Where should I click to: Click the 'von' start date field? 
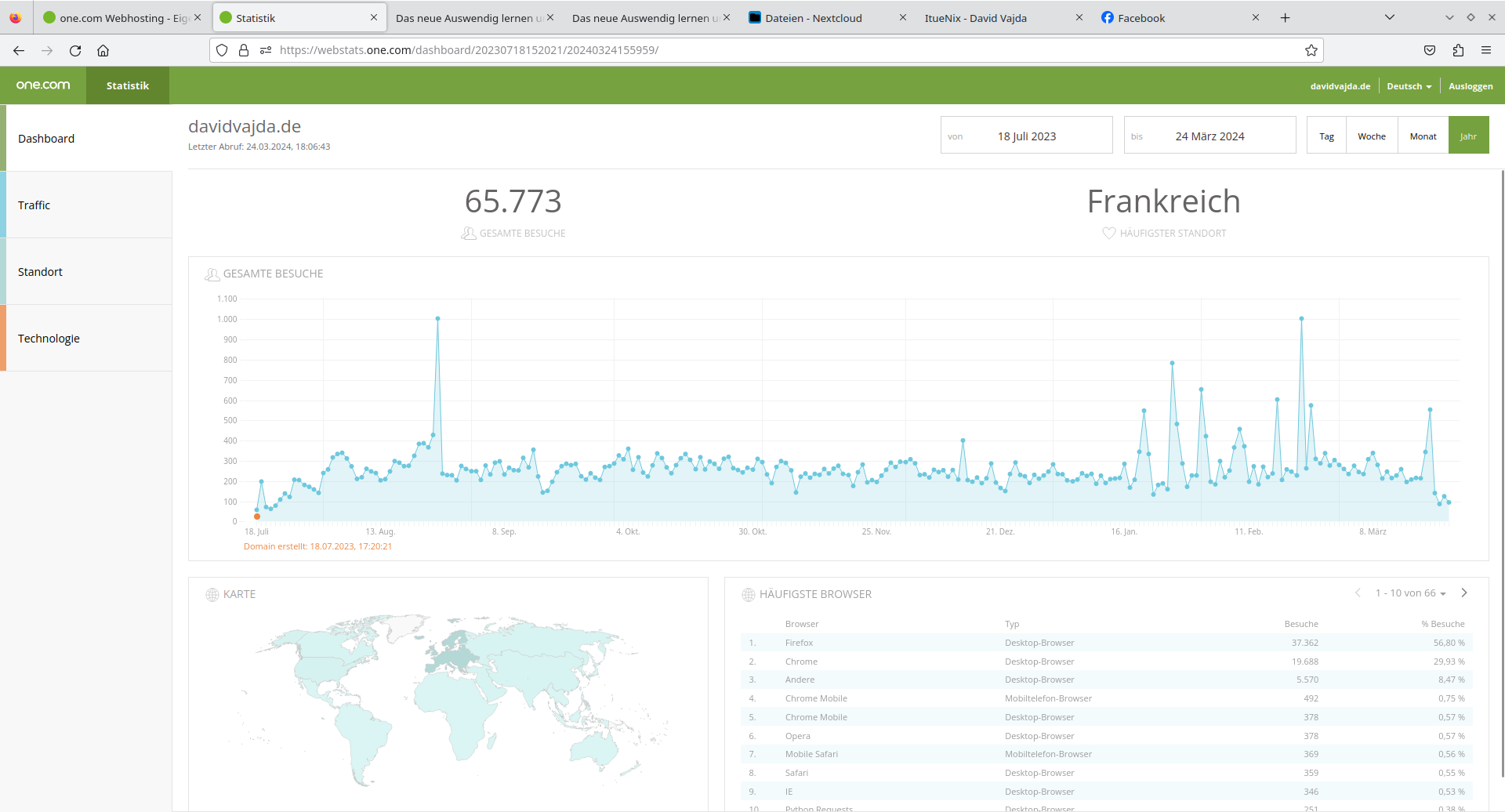pos(1026,136)
